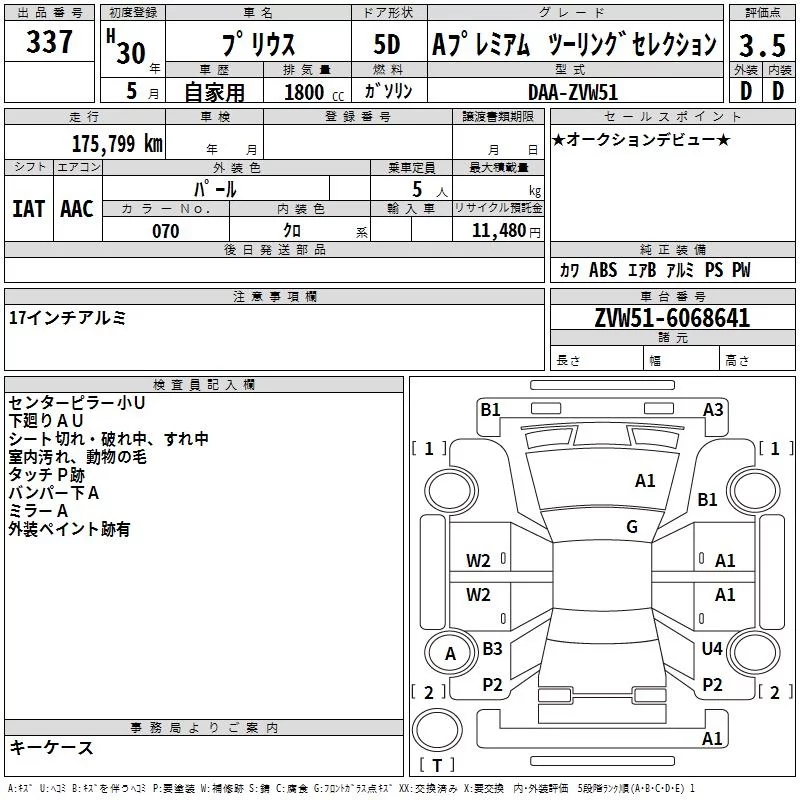Click the A1 marker on the hood
Image resolution: width=800 pixels, height=800 pixels.
[x=645, y=481]
